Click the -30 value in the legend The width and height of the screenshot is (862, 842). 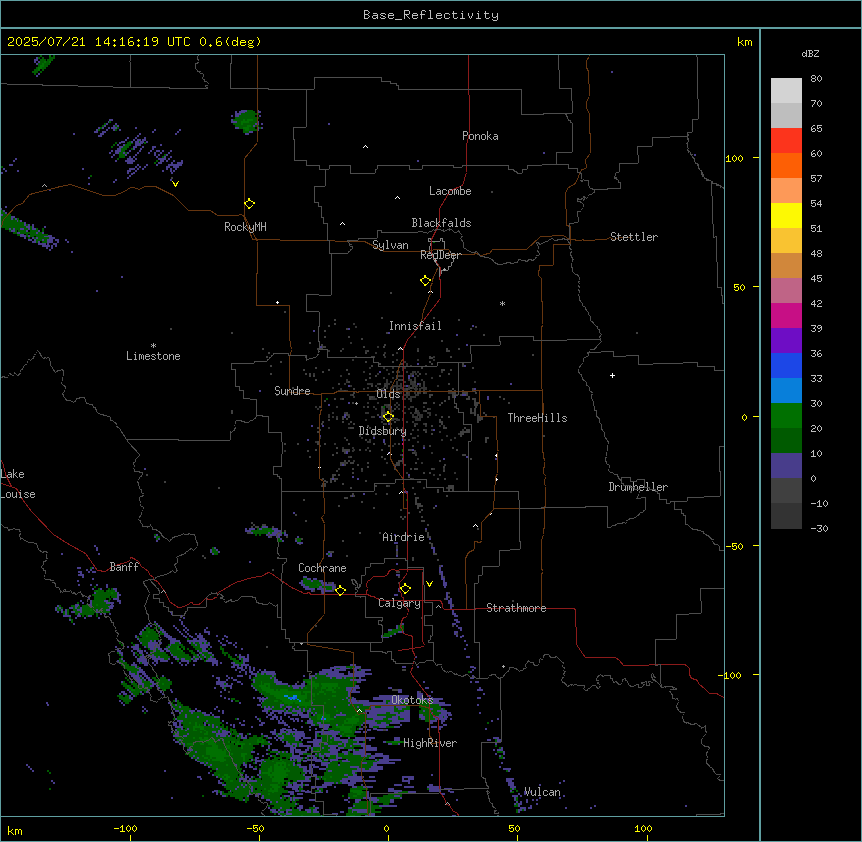tap(819, 529)
